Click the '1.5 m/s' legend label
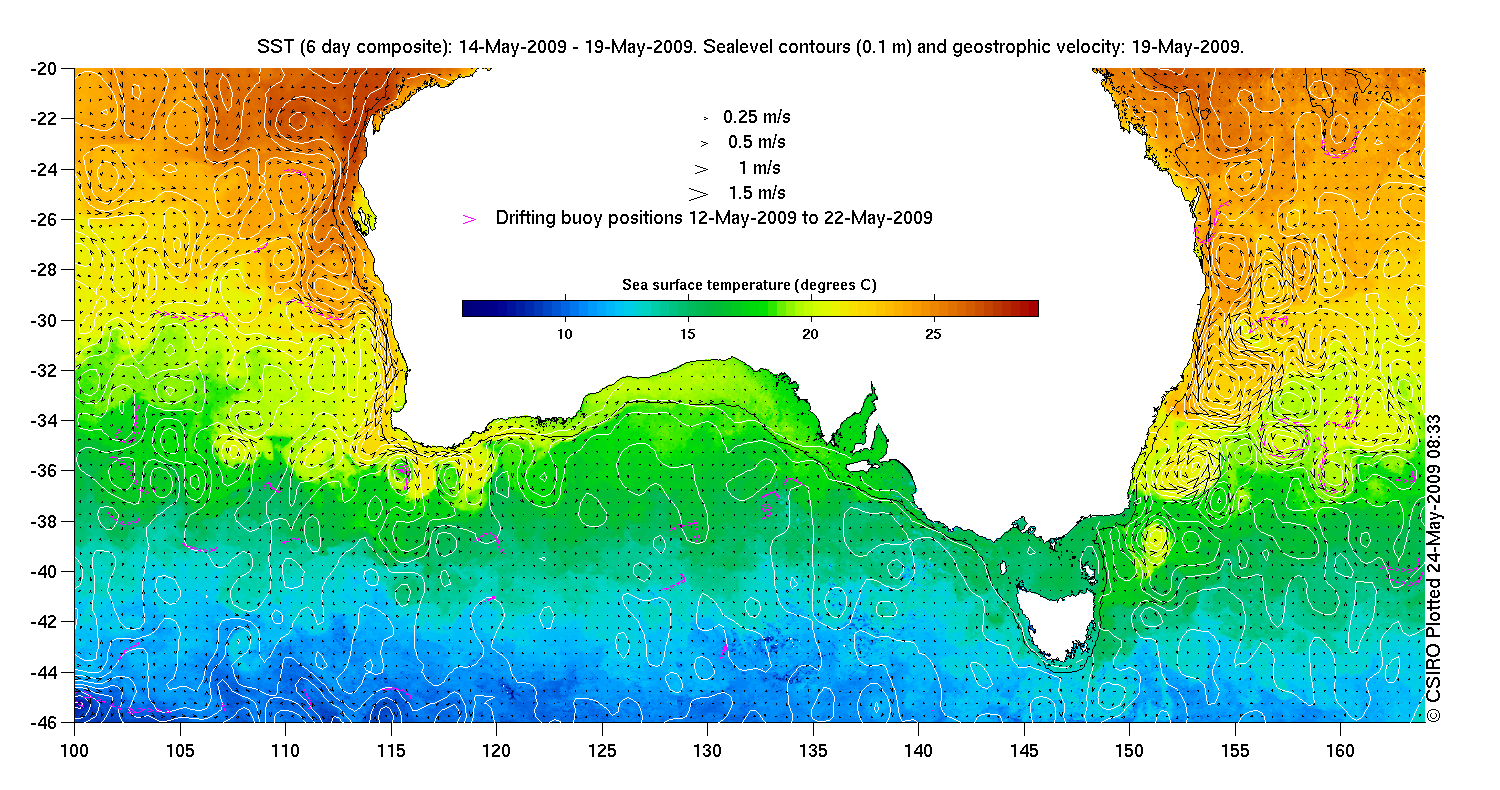The height and width of the screenshot is (790, 1500). 757,193
